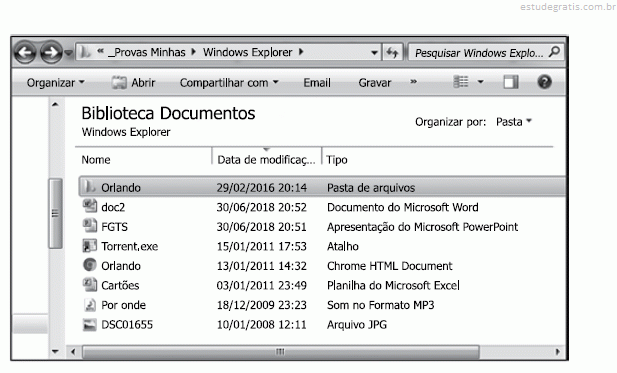This screenshot has width=617, height=373.
Task: Click the file name FGTS
Action: tap(115, 227)
